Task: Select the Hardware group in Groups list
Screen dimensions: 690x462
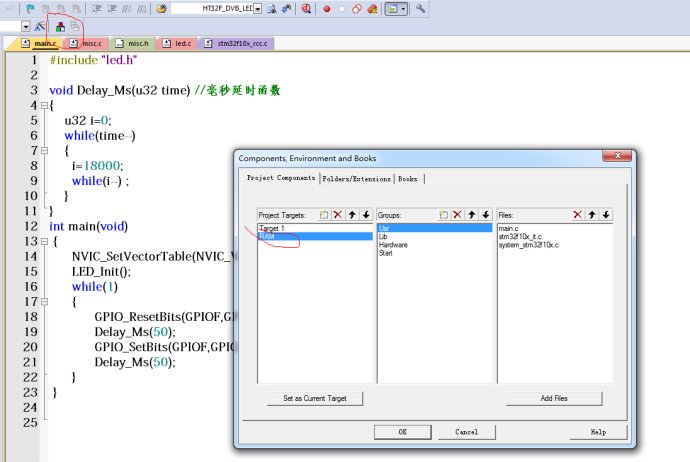Action: tap(394, 244)
